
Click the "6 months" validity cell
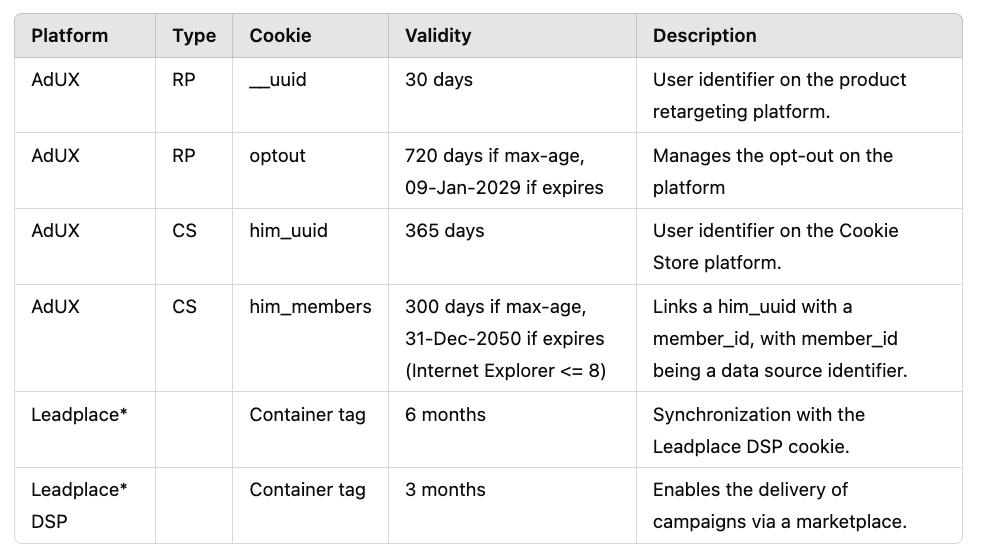445,415
